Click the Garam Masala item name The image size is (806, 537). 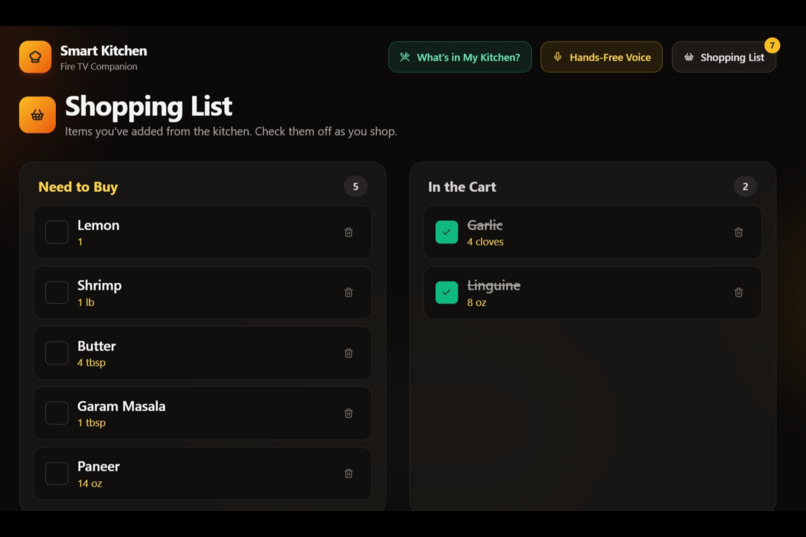[121, 406]
